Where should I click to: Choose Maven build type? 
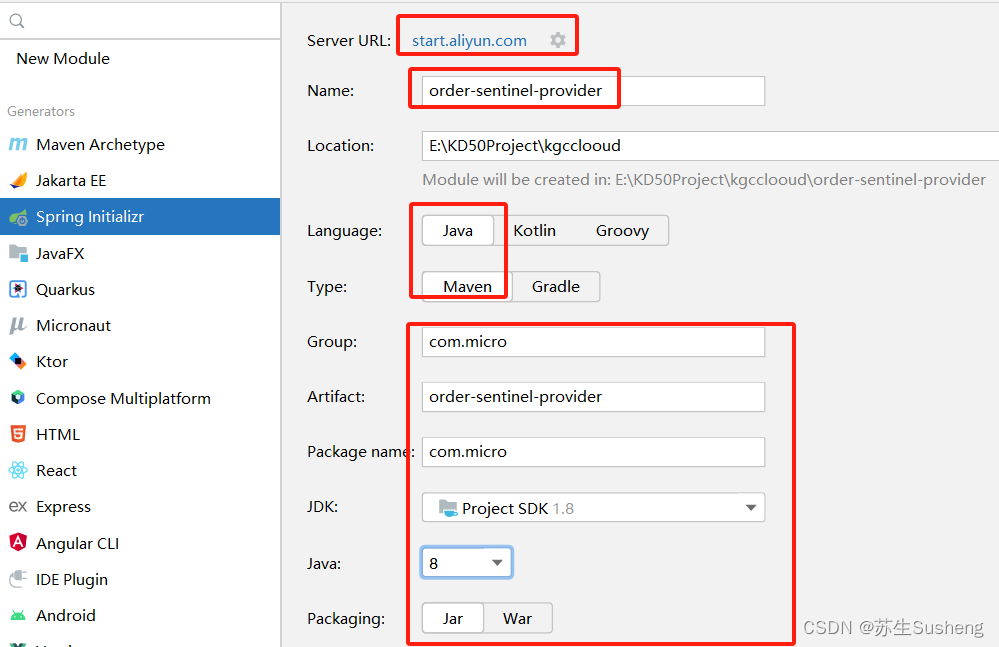467,287
